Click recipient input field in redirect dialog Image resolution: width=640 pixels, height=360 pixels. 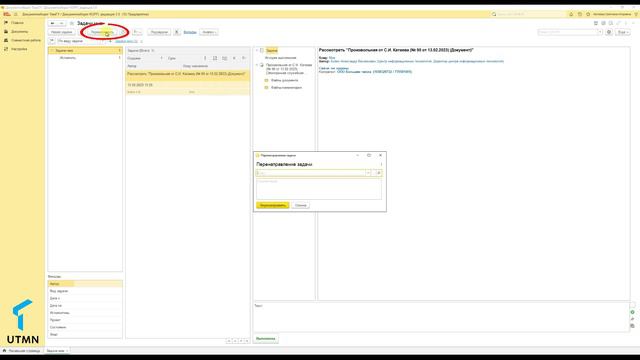[311, 173]
